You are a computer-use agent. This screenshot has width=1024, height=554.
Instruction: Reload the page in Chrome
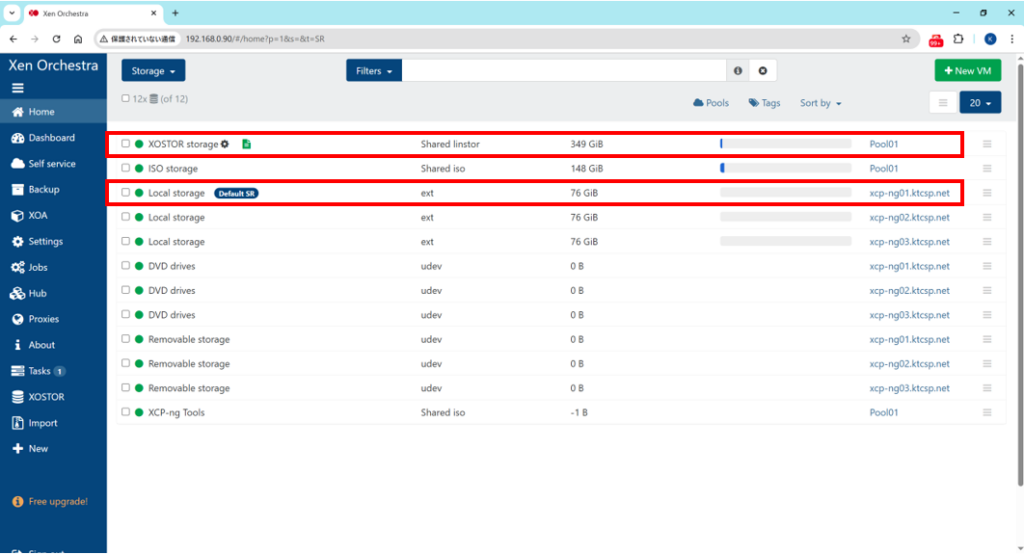click(57, 39)
